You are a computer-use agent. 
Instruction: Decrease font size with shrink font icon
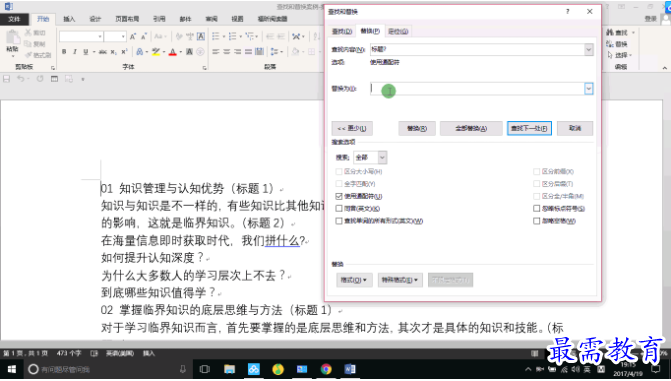coord(144,36)
